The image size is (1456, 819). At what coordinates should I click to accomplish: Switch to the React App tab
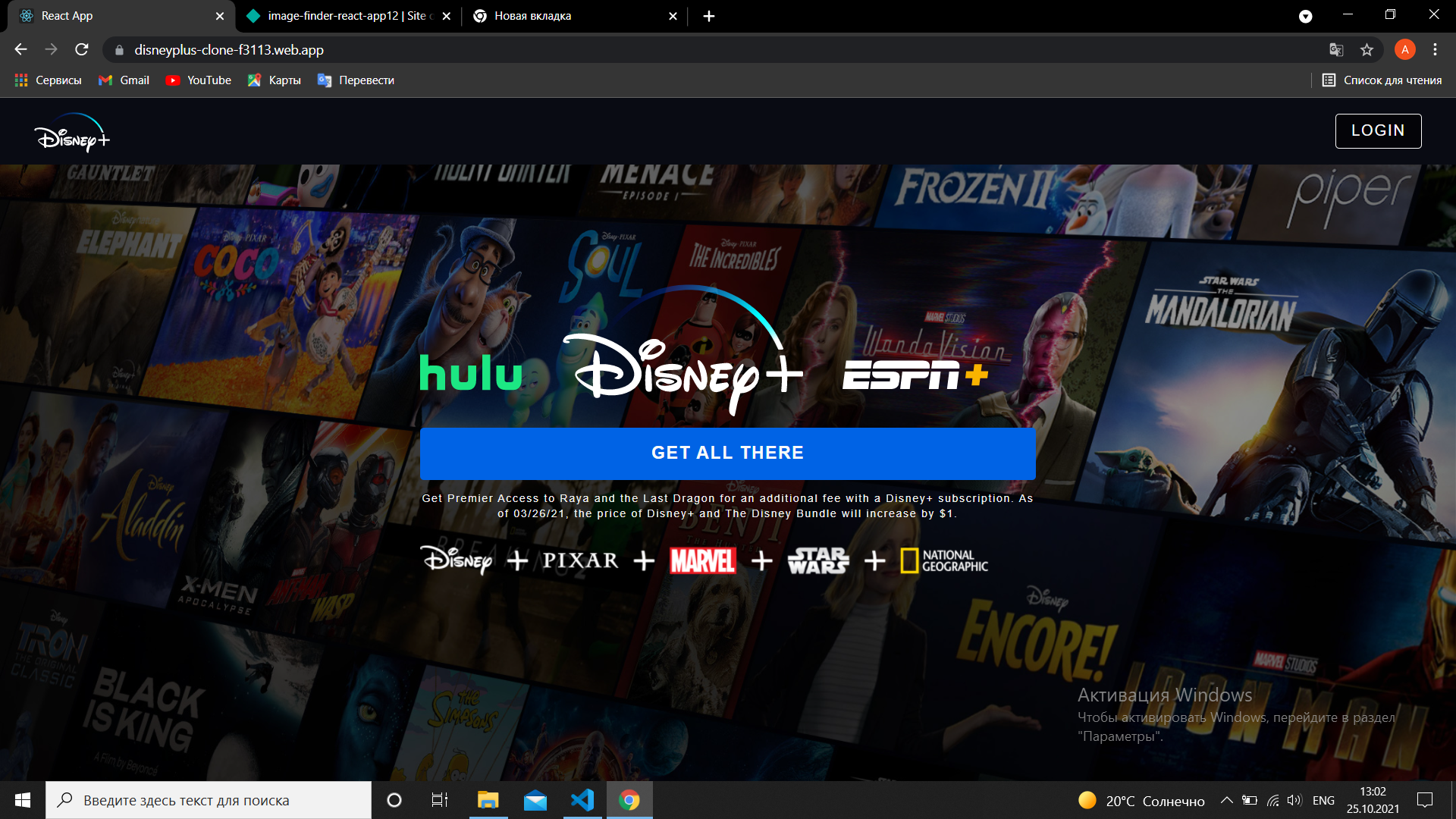coord(121,16)
